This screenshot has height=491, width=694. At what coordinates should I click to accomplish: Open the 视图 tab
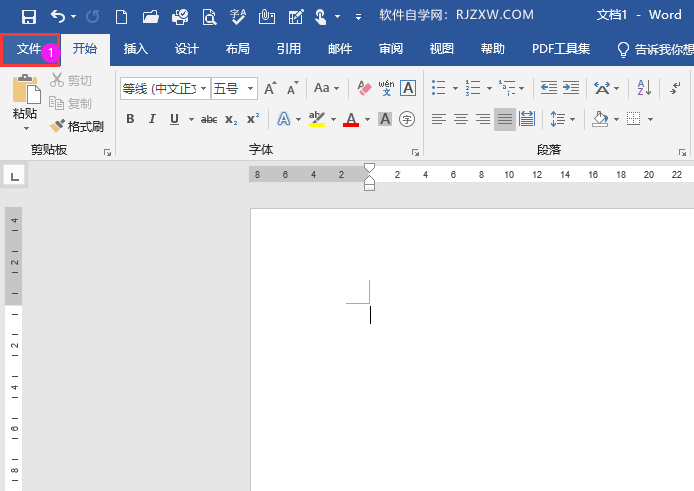click(442, 49)
